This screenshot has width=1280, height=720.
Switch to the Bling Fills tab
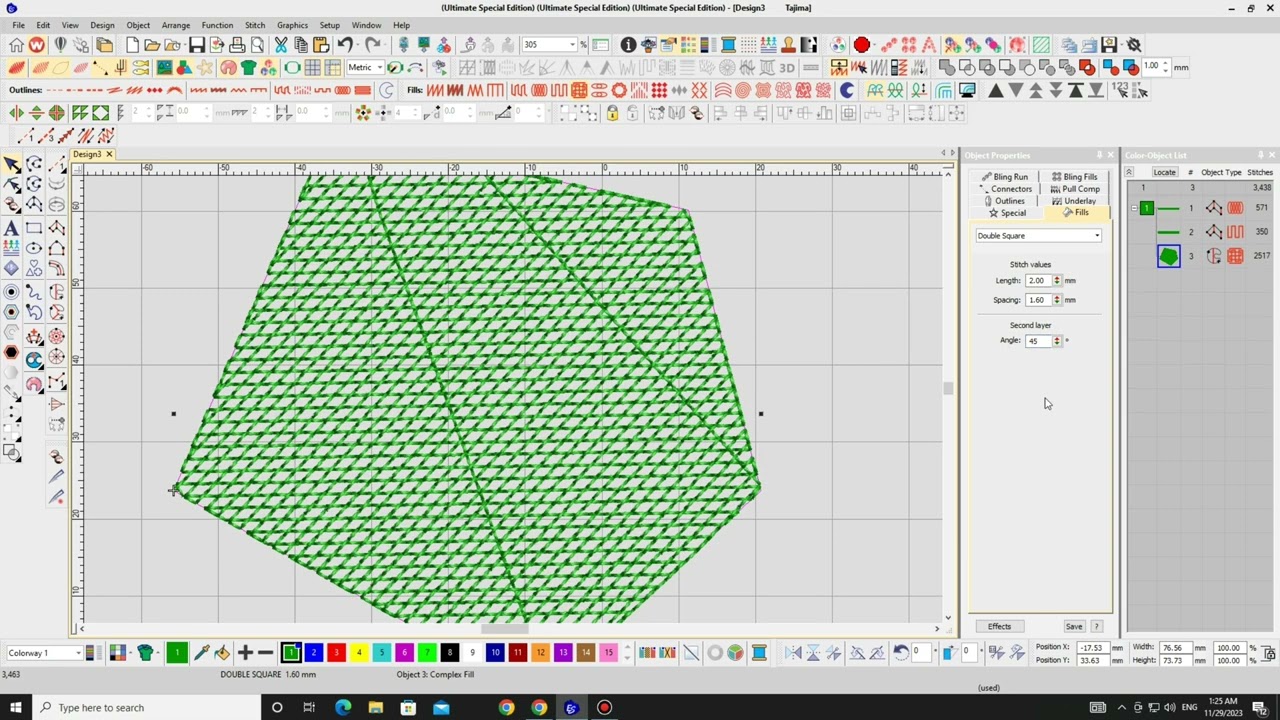pyautogui.click(x=1074, y=177)
